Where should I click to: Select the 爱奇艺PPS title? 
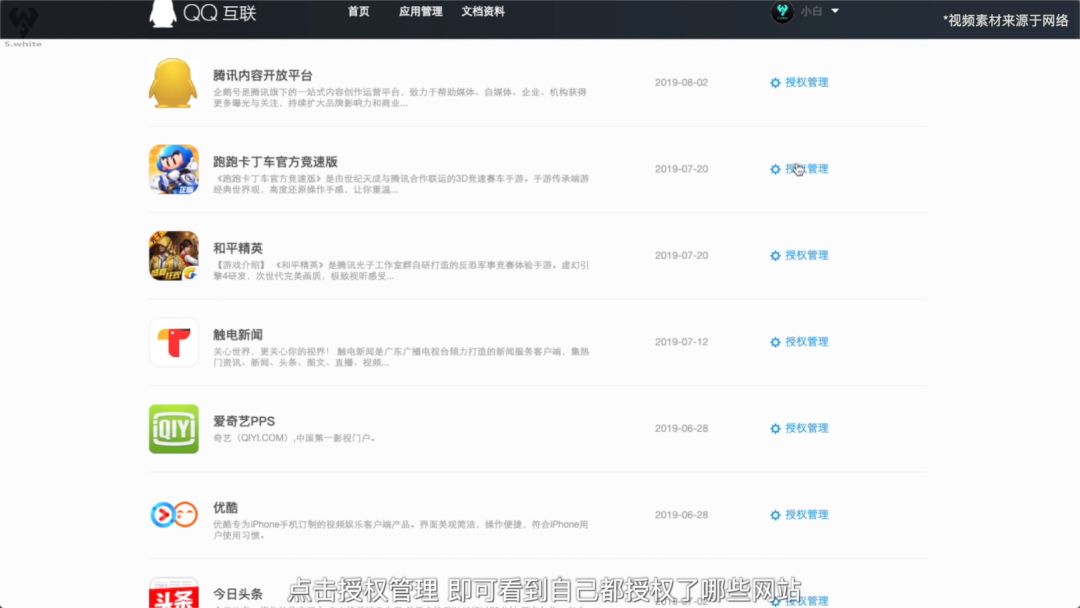coord(244,421)
